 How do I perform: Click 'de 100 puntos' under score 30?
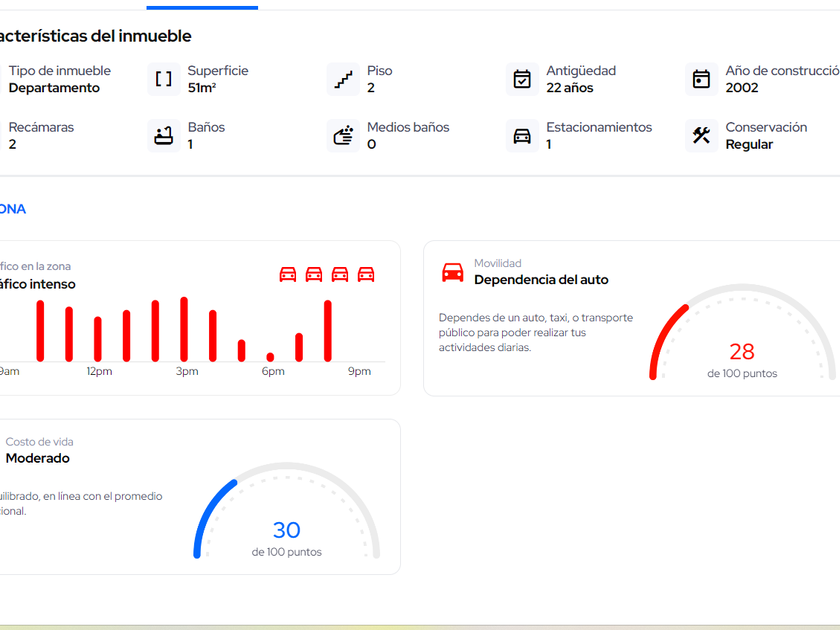pyautogui.click(x=287, y=552)
